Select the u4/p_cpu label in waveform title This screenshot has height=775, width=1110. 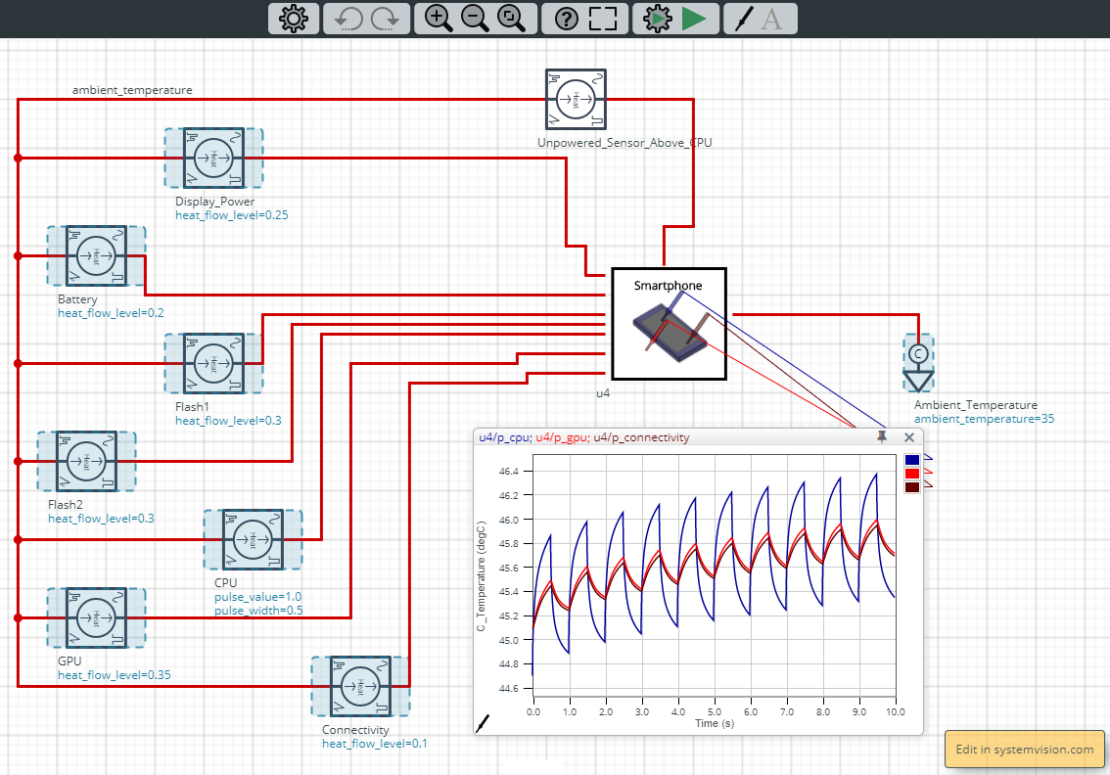[505, 438]
